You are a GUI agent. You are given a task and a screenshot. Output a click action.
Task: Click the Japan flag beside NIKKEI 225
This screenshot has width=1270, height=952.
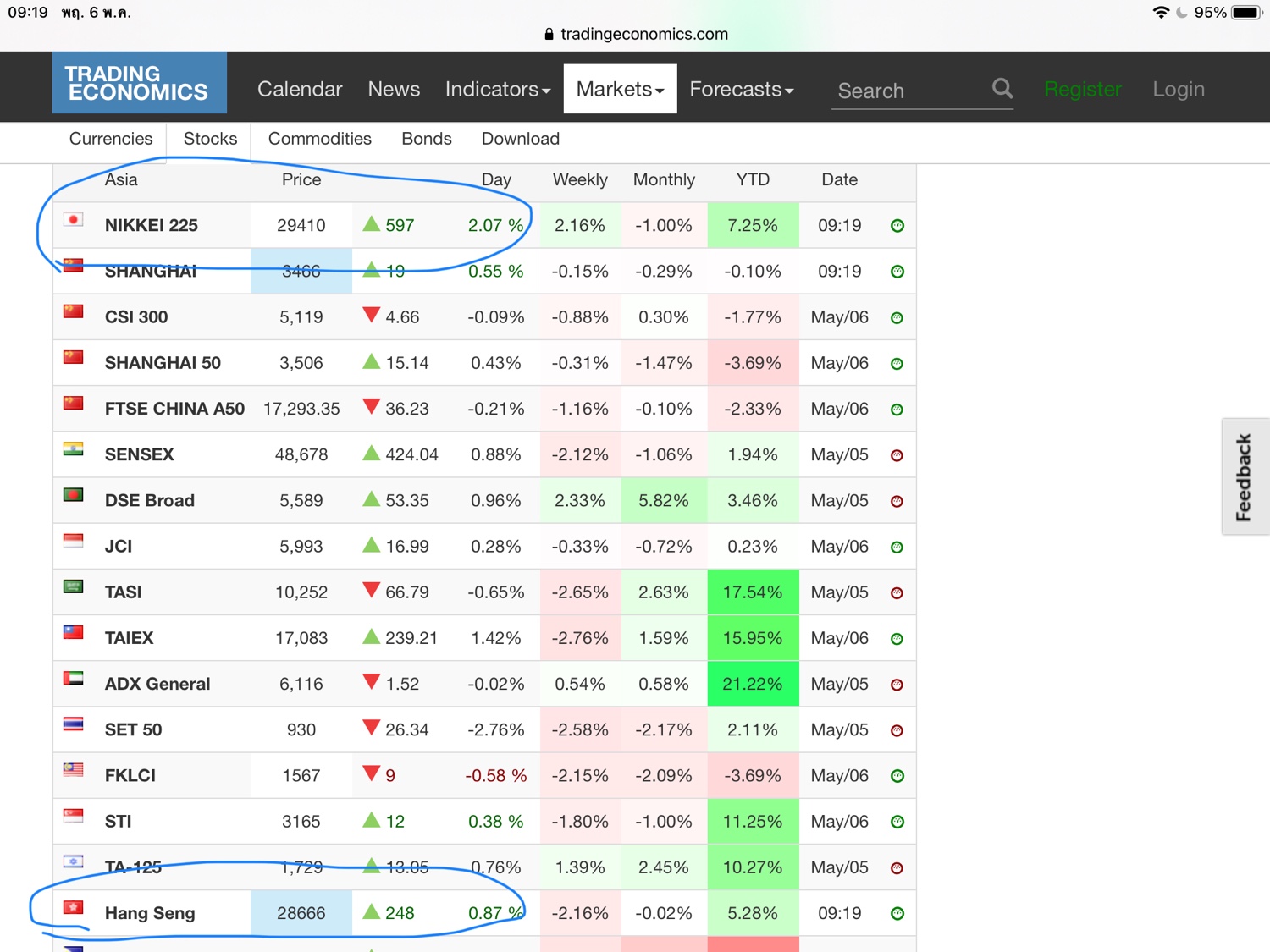[74, 220]
